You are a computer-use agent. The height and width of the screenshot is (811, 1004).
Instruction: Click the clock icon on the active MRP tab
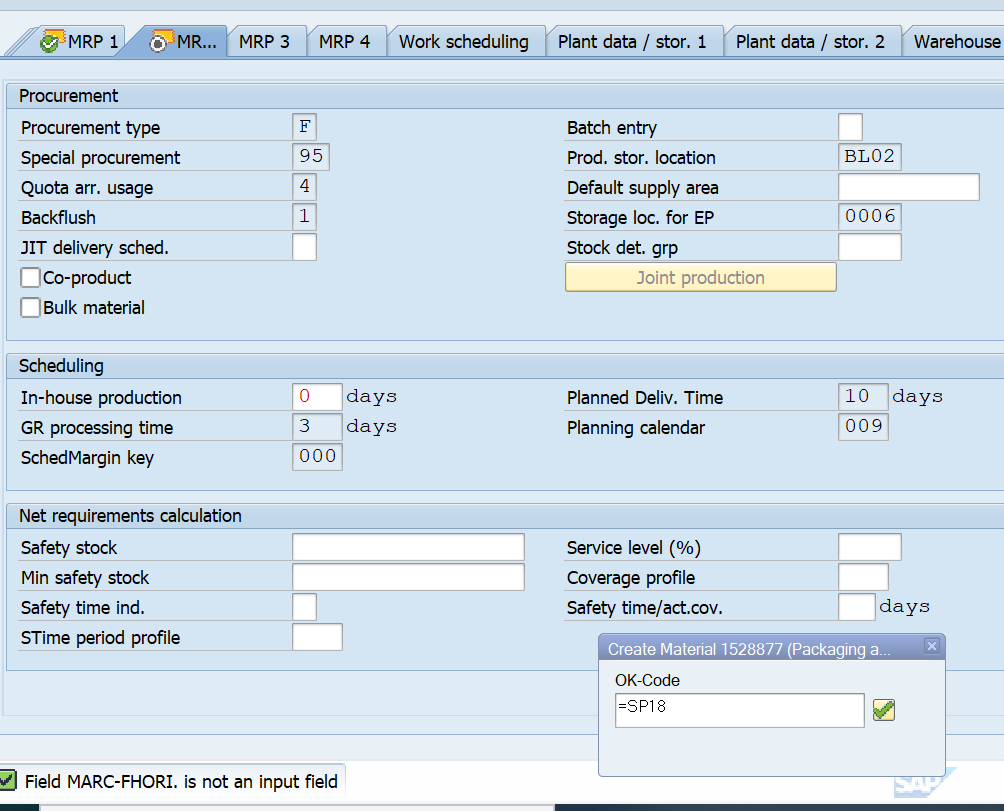pyautogui.click(x=158, y=41)
